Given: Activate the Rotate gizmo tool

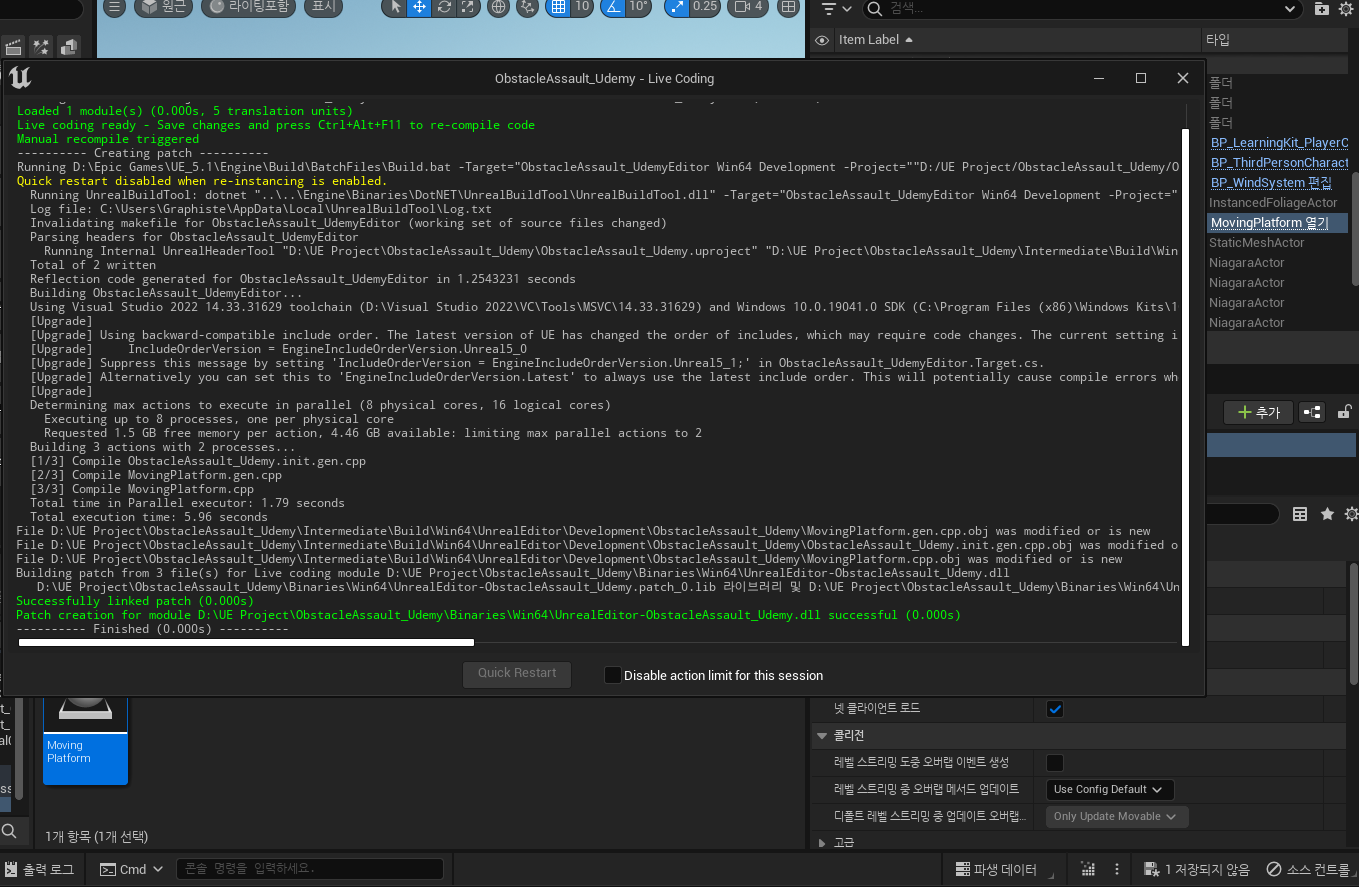Looking at the screenshot, I should 443,7.
